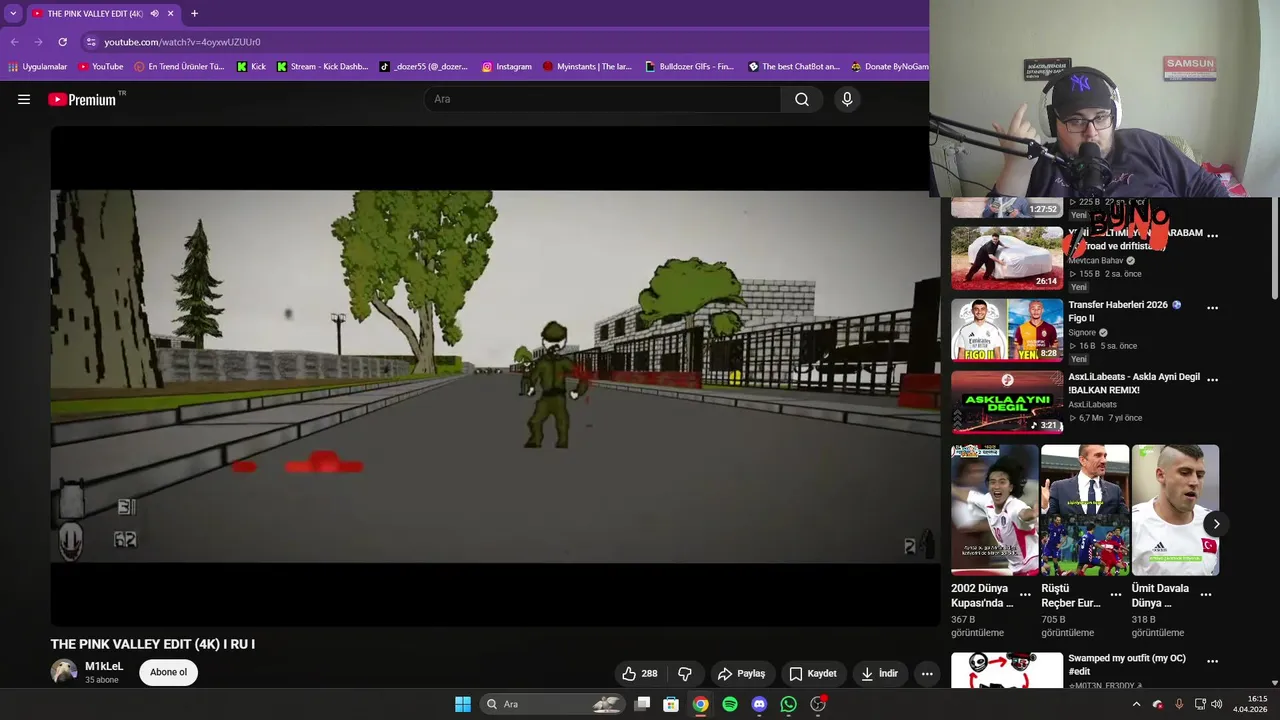Open options for 2002 Dünya Kupası short

(1026, 594)
